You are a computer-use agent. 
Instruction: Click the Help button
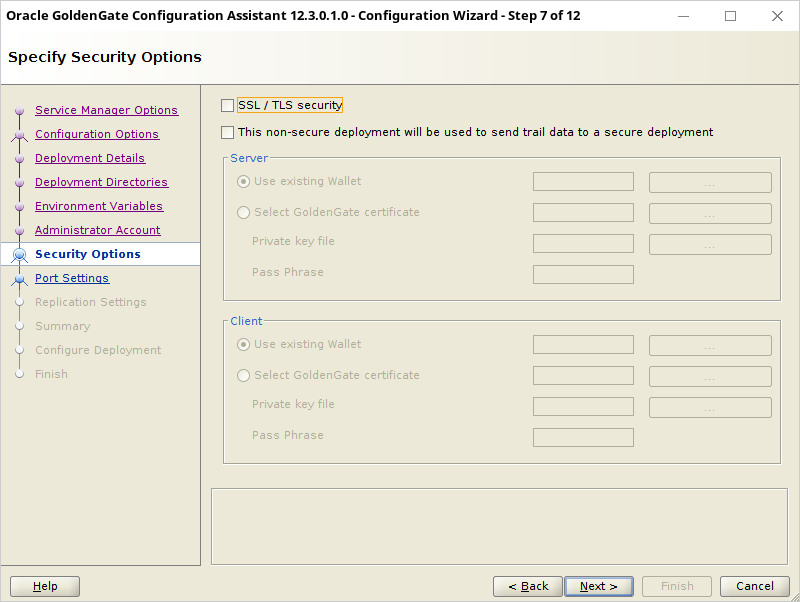[45, 586]
